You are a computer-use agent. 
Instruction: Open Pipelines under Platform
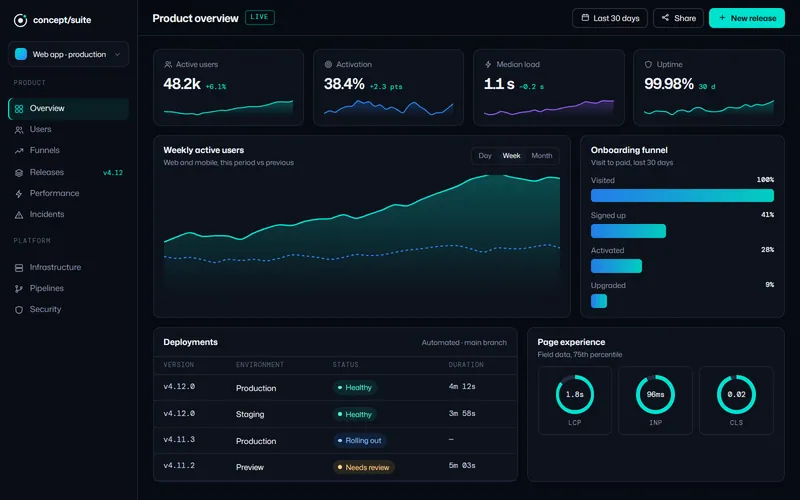click(x=68, y=288)
